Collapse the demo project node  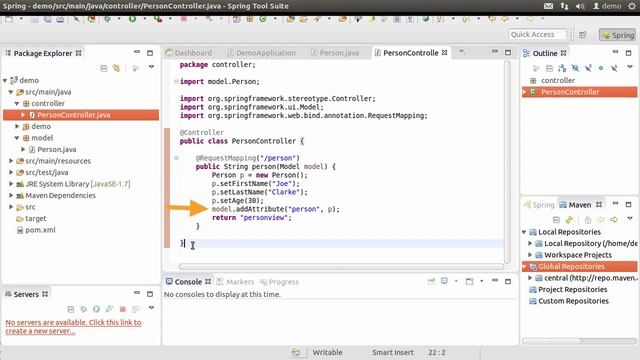coord(5,81)
